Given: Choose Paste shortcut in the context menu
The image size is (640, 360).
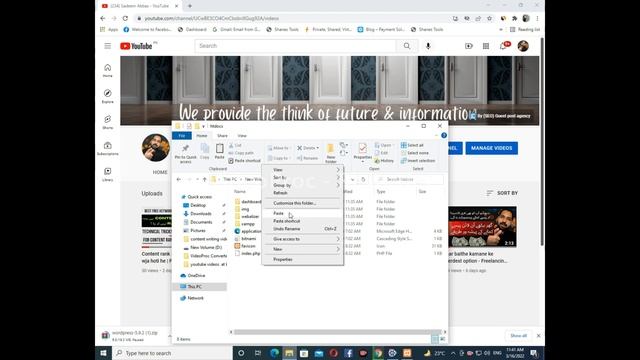Looking at the screenshot, I should 302,221.
